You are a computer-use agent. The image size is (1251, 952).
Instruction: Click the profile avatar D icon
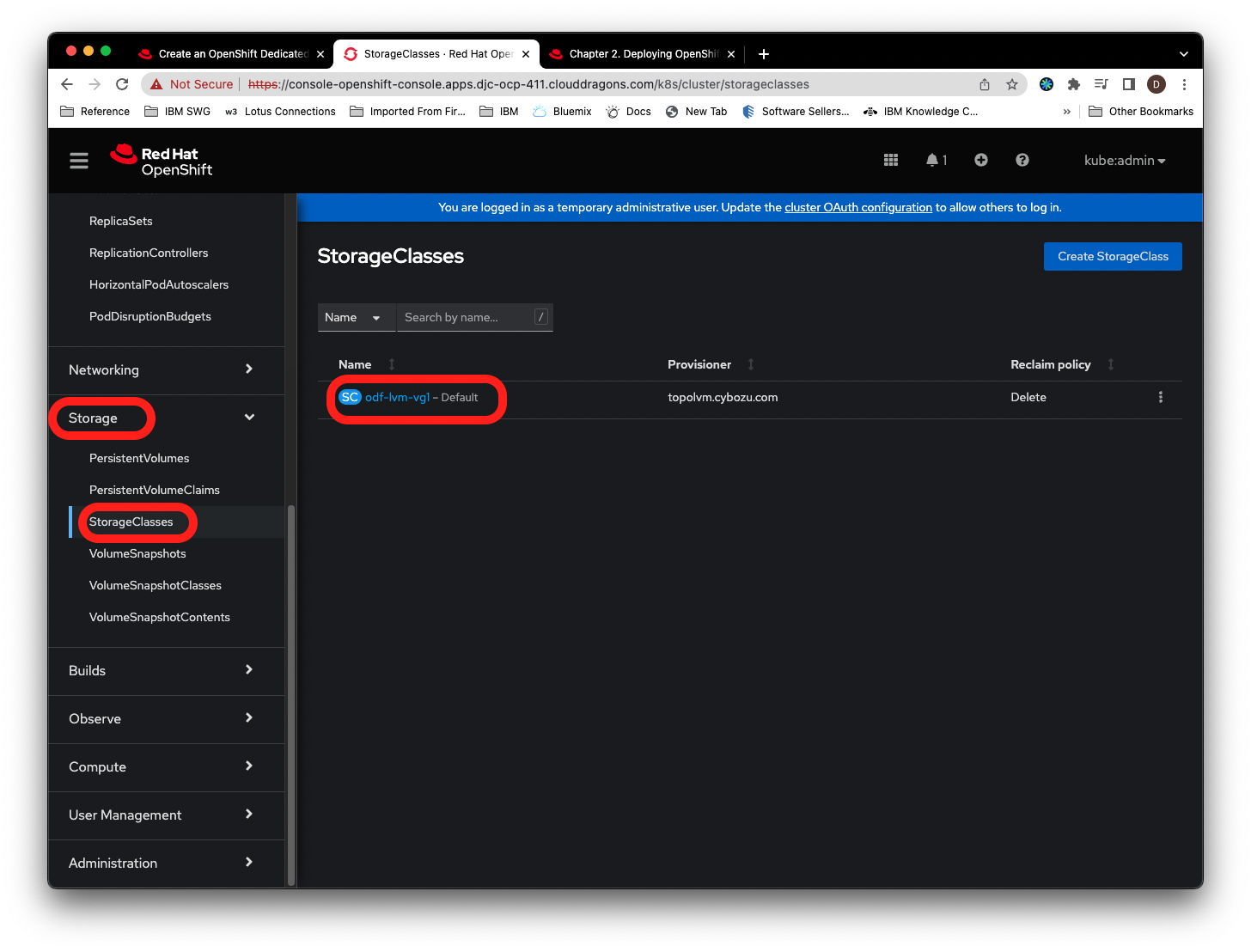[x=1156, y=84]
